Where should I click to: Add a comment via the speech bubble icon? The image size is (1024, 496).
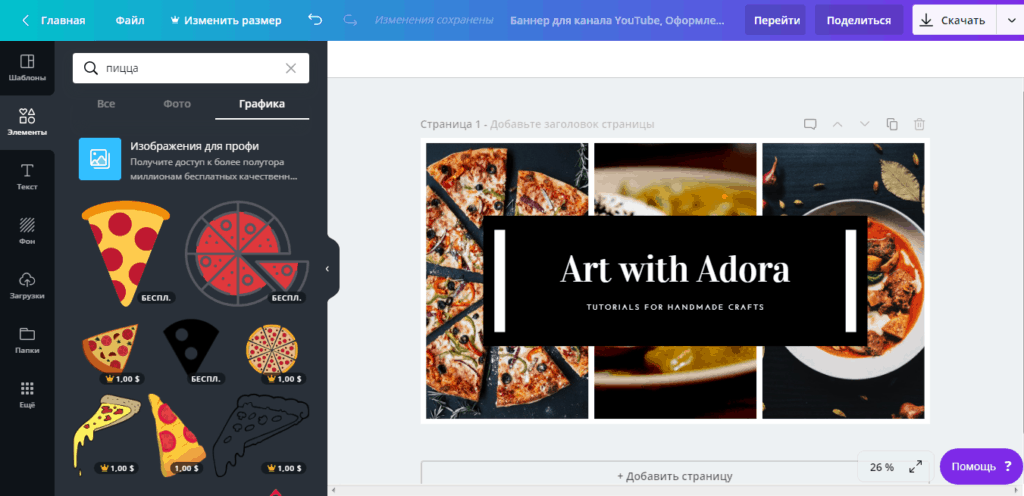pos(810,124)
